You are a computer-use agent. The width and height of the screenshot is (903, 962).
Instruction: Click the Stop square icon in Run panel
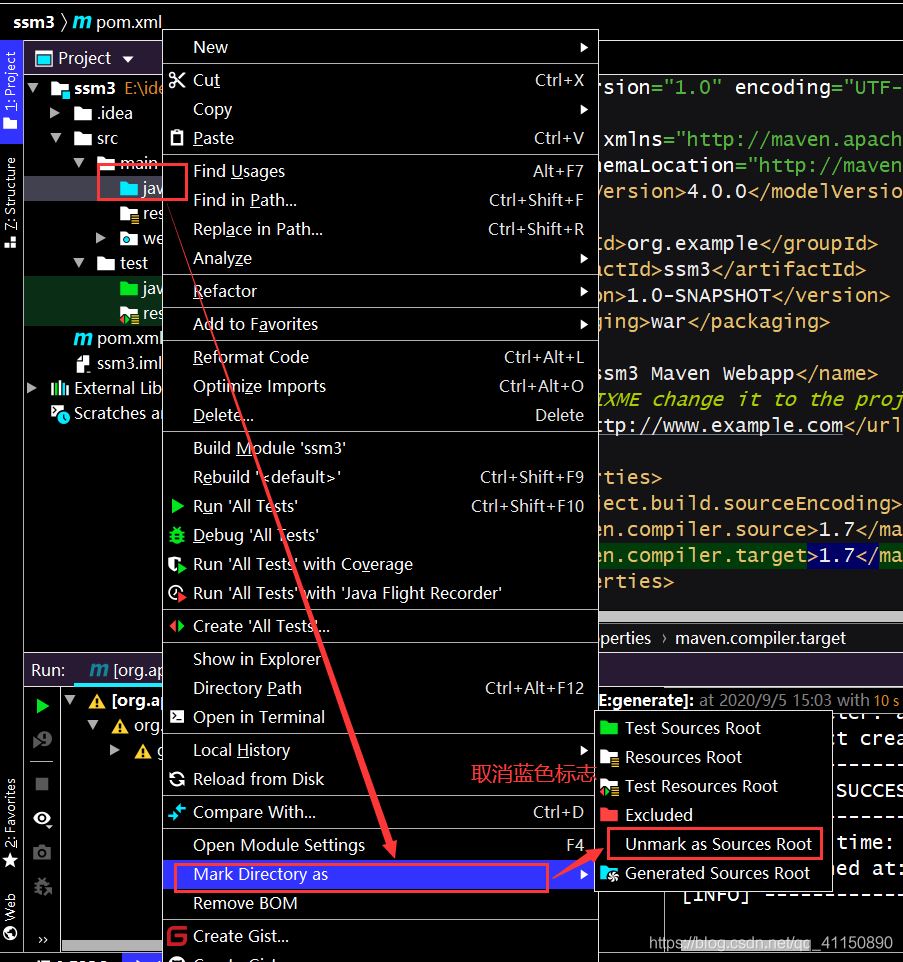click(42, 784)
